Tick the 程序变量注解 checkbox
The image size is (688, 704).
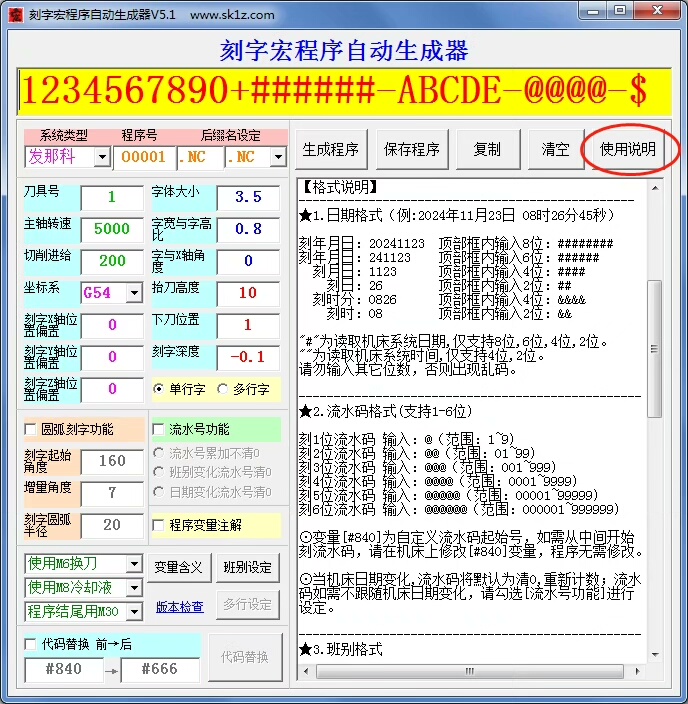(158, 525)
